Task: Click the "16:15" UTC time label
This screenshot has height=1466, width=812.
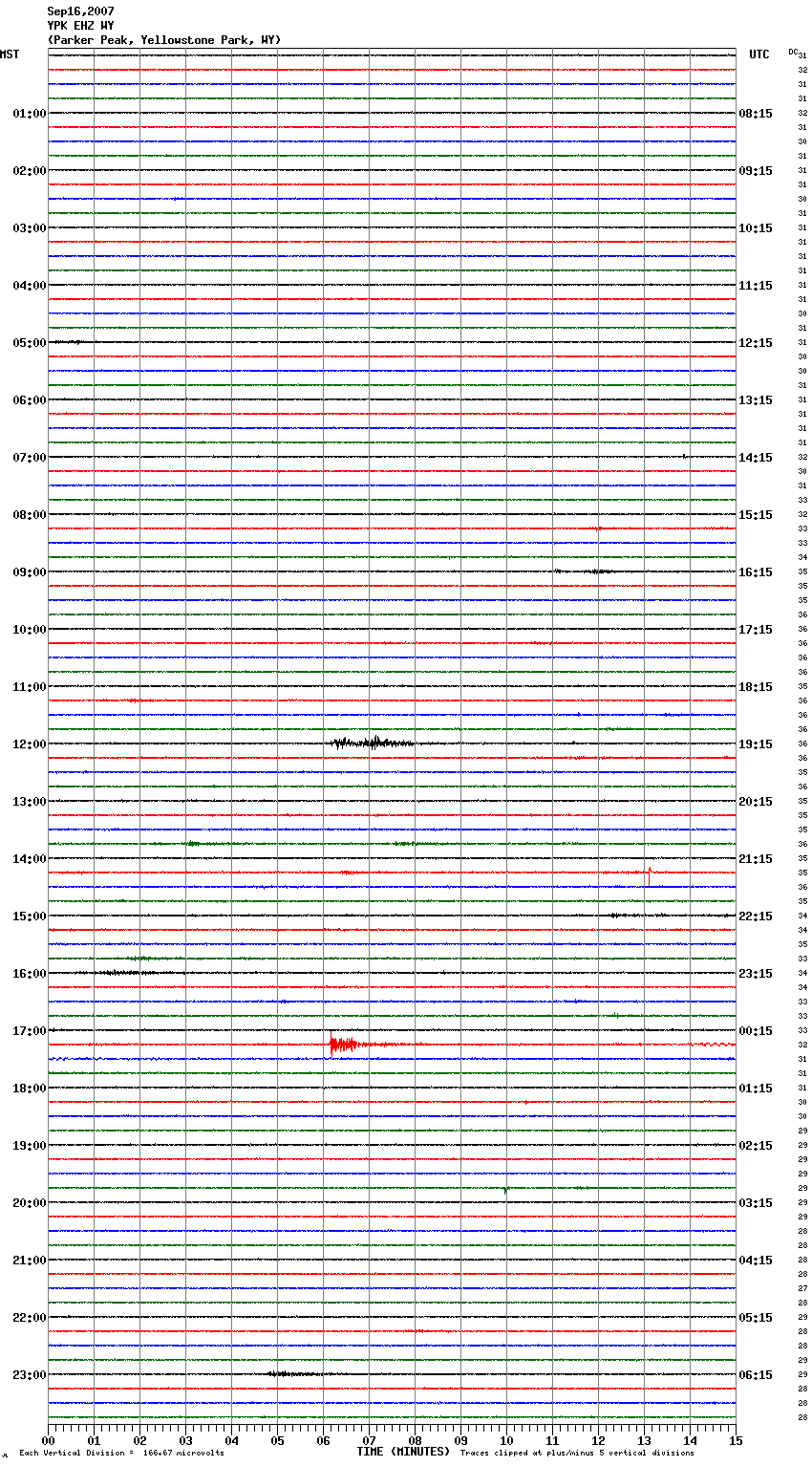Action: coord(756,572)
